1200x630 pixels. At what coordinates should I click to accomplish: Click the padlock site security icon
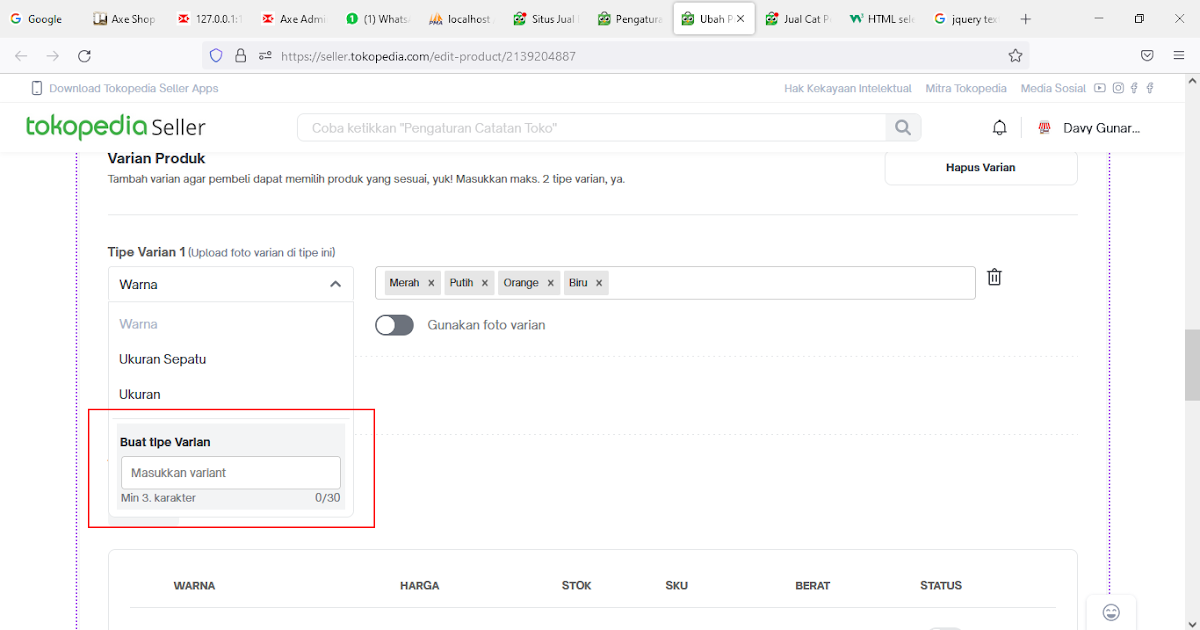click(x=240, y=56)
